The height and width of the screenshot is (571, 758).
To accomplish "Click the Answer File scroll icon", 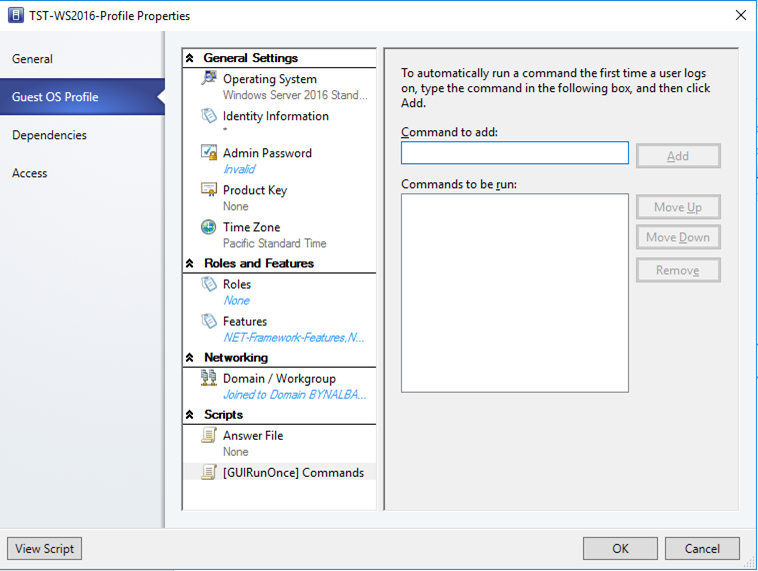I will point(209,435).
